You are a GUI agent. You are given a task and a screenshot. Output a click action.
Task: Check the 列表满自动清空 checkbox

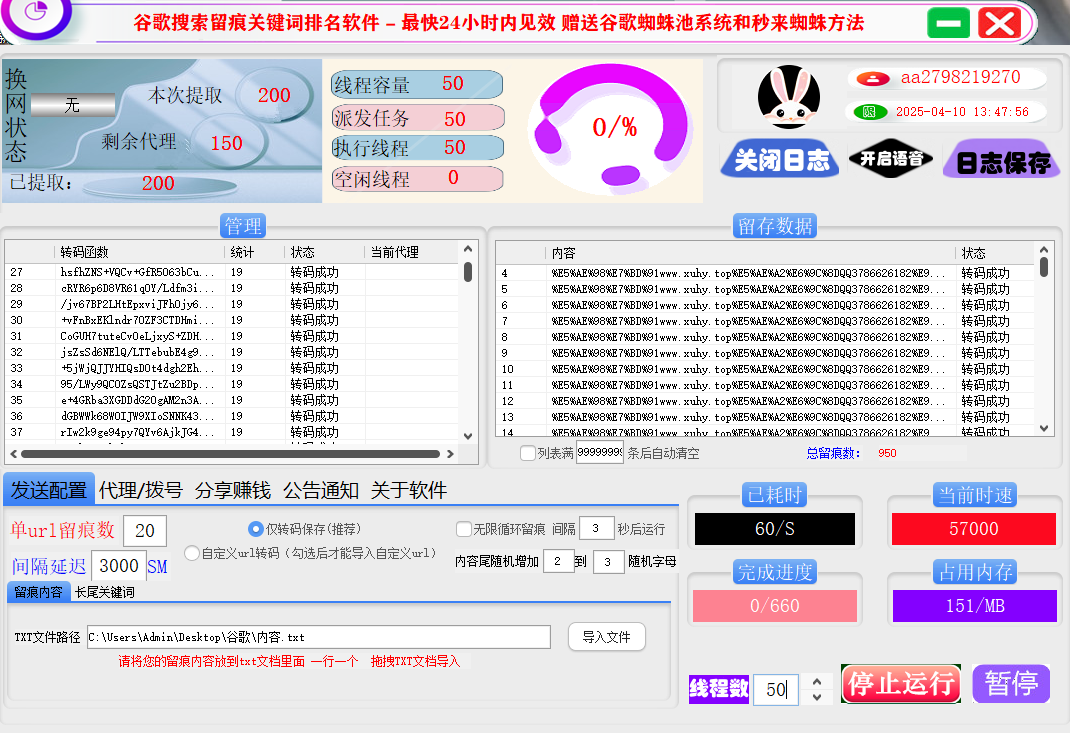point(526,453)
